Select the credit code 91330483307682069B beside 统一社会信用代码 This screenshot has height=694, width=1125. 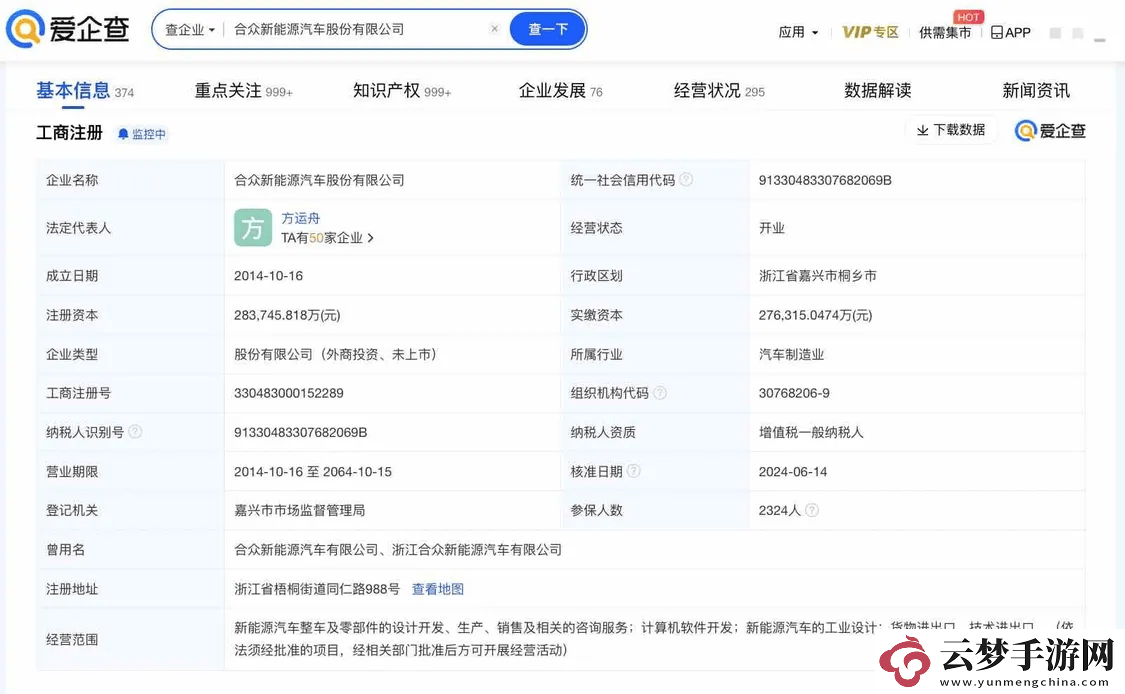point(825,180)
